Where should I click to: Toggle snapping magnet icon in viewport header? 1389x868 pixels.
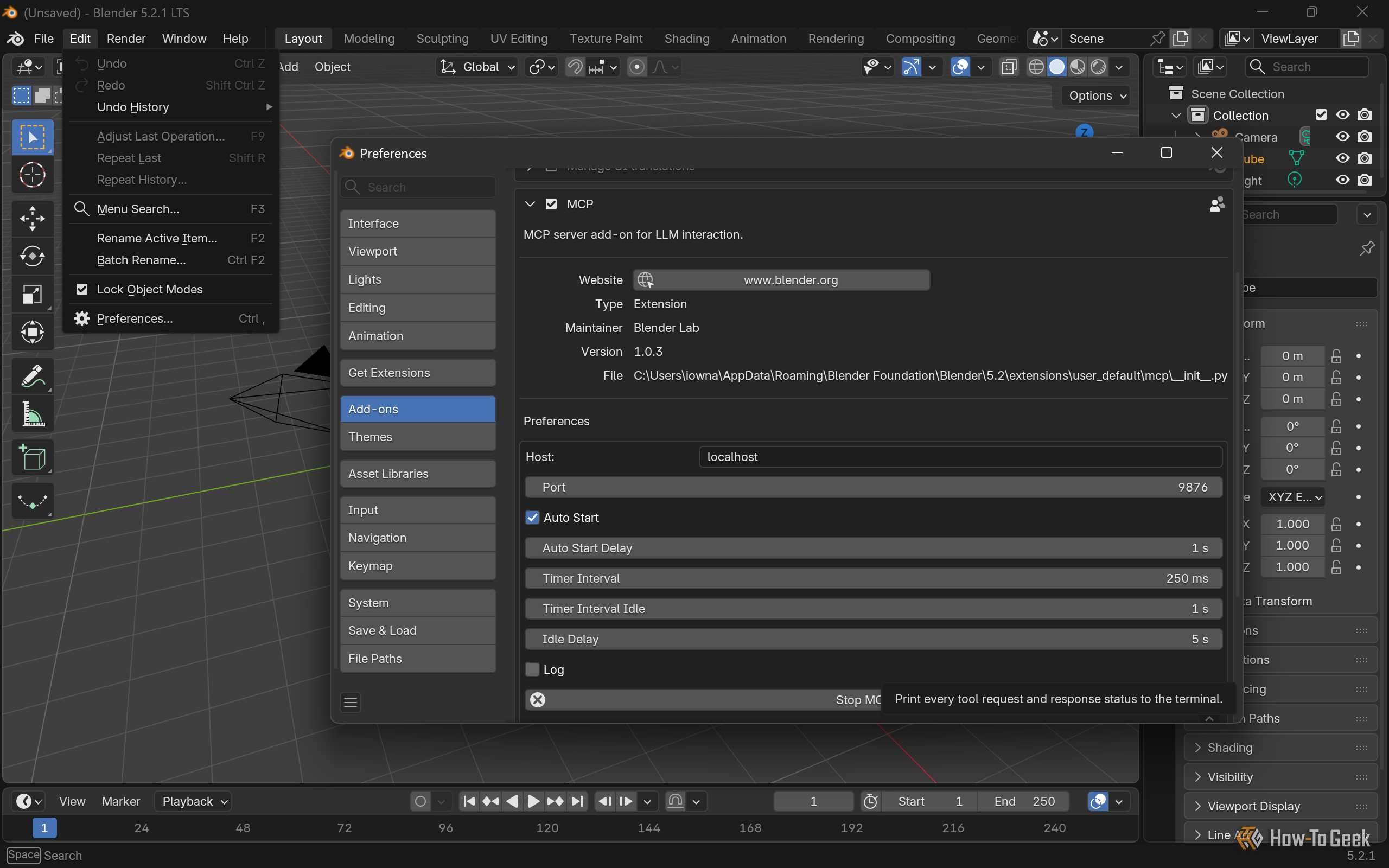(x=574, y=67)
